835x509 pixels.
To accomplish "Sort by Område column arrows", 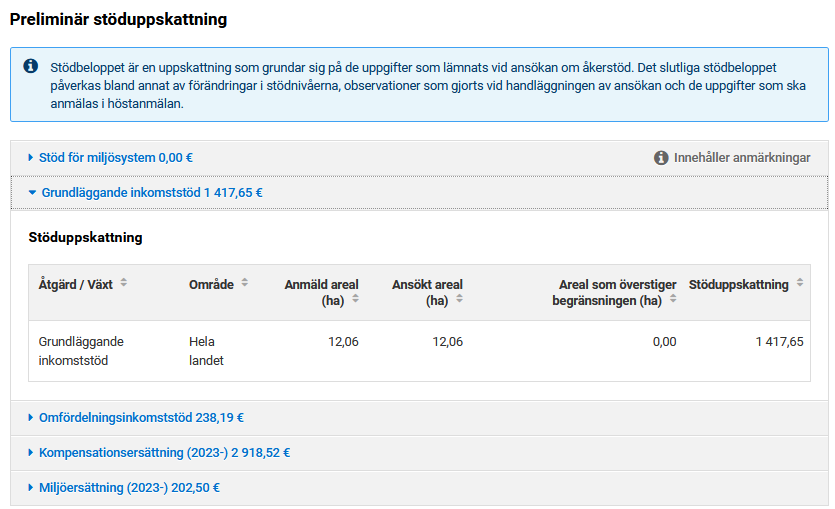I will tap(245, 283).
